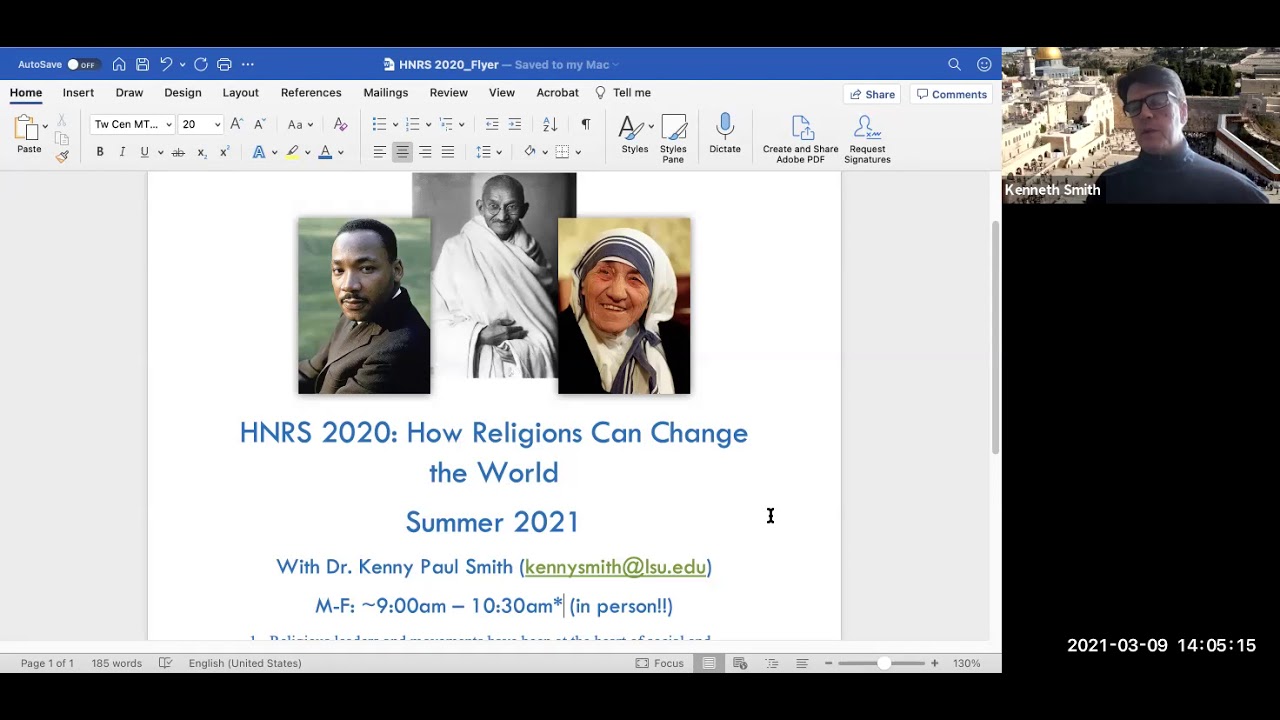Click Create and Share Adobe PDF

coord(800,139)
